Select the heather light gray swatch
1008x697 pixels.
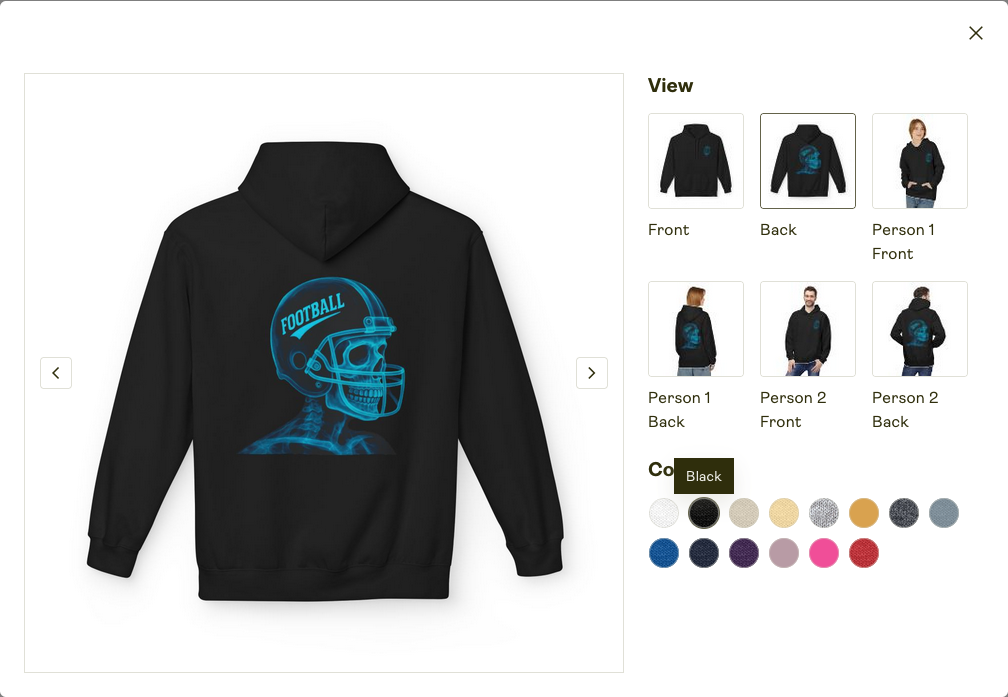click(824, 513)
